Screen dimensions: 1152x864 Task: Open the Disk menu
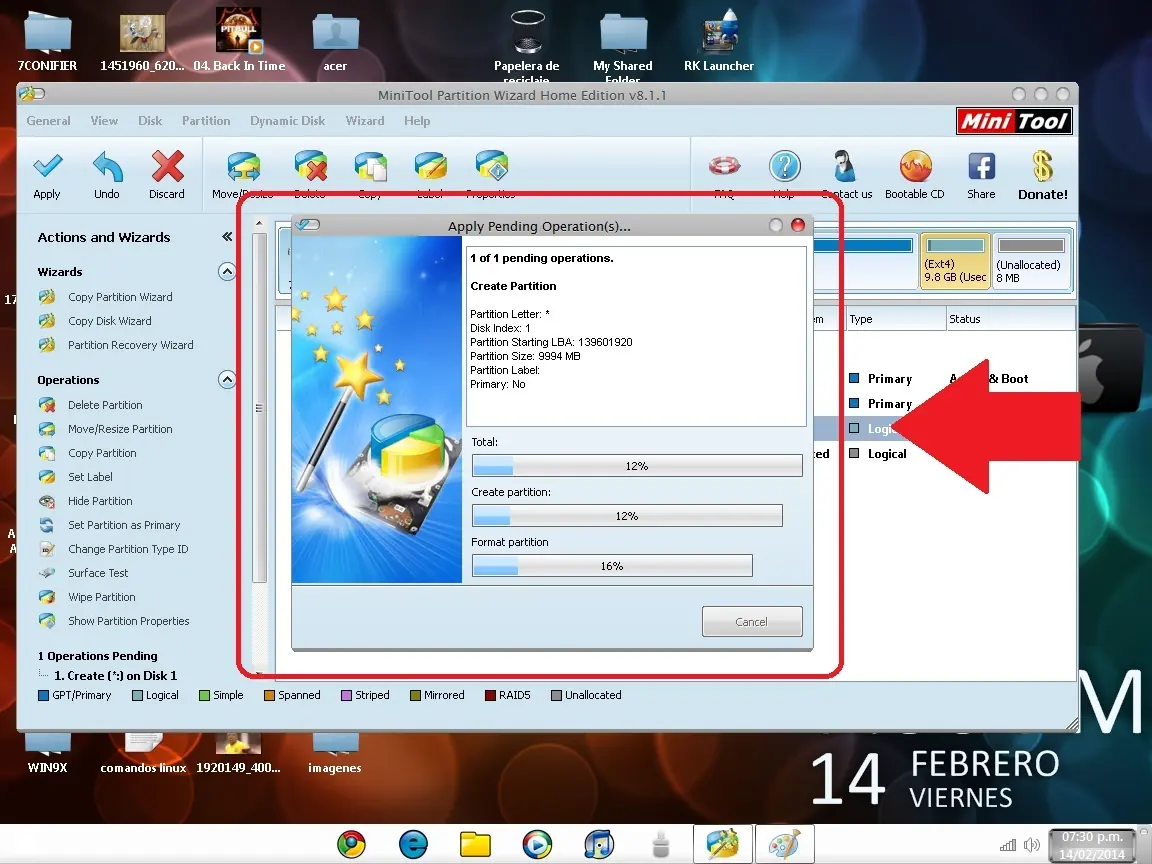tap(150, 120)
